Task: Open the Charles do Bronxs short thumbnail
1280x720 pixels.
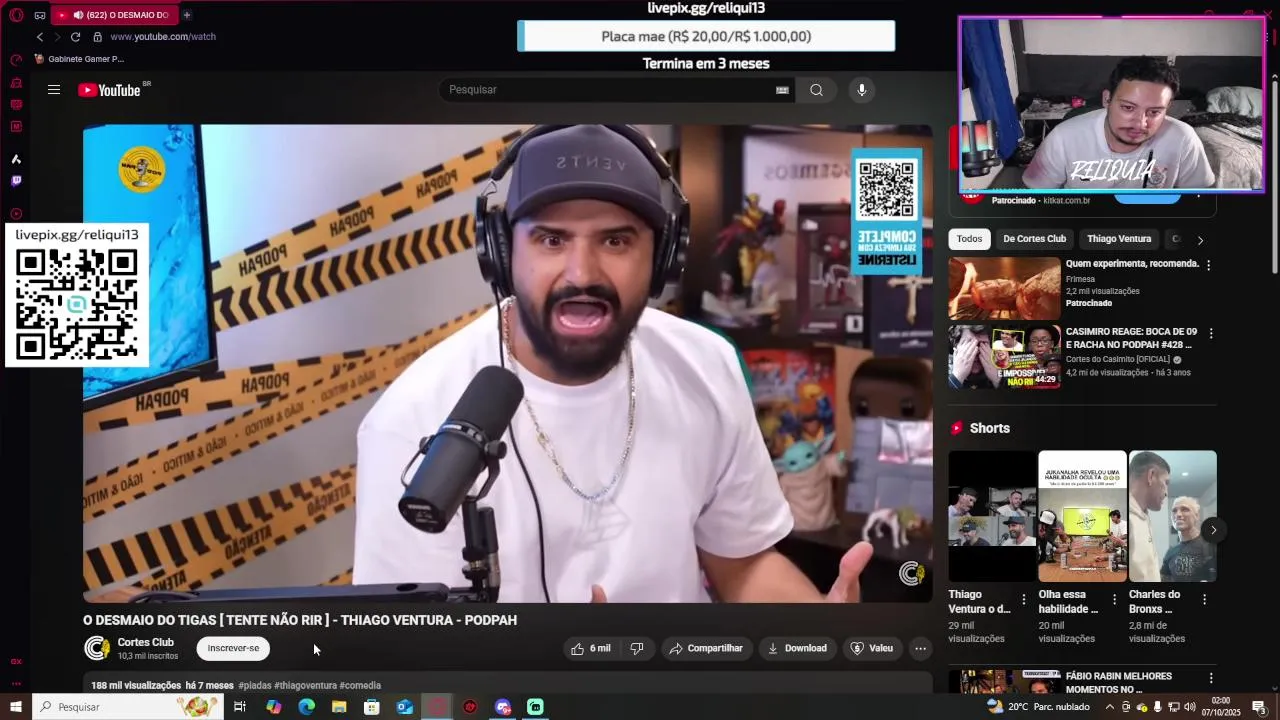Action: (x=1172, y=516)
